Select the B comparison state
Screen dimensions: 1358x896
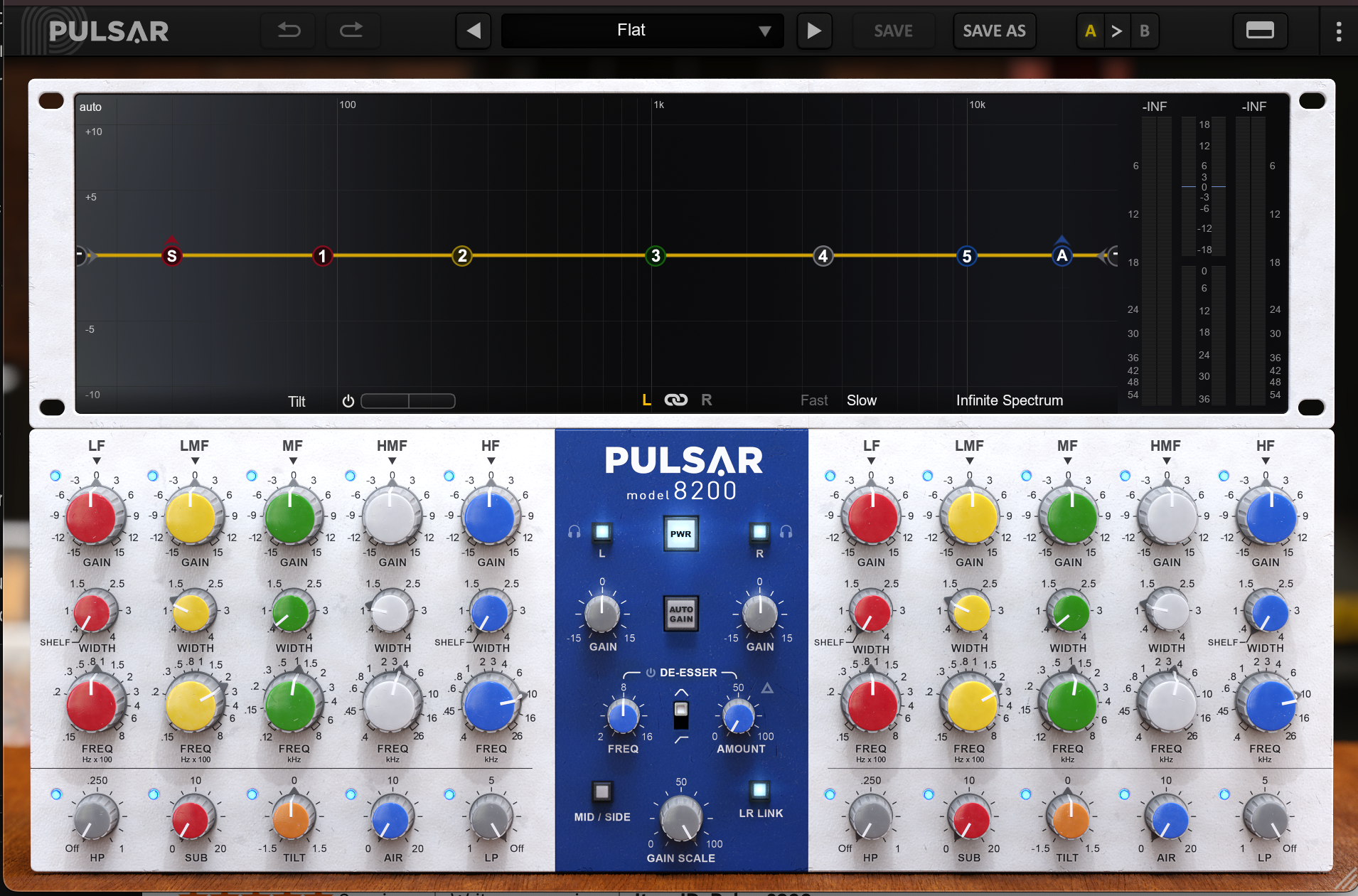click(x=1144, y=31)
